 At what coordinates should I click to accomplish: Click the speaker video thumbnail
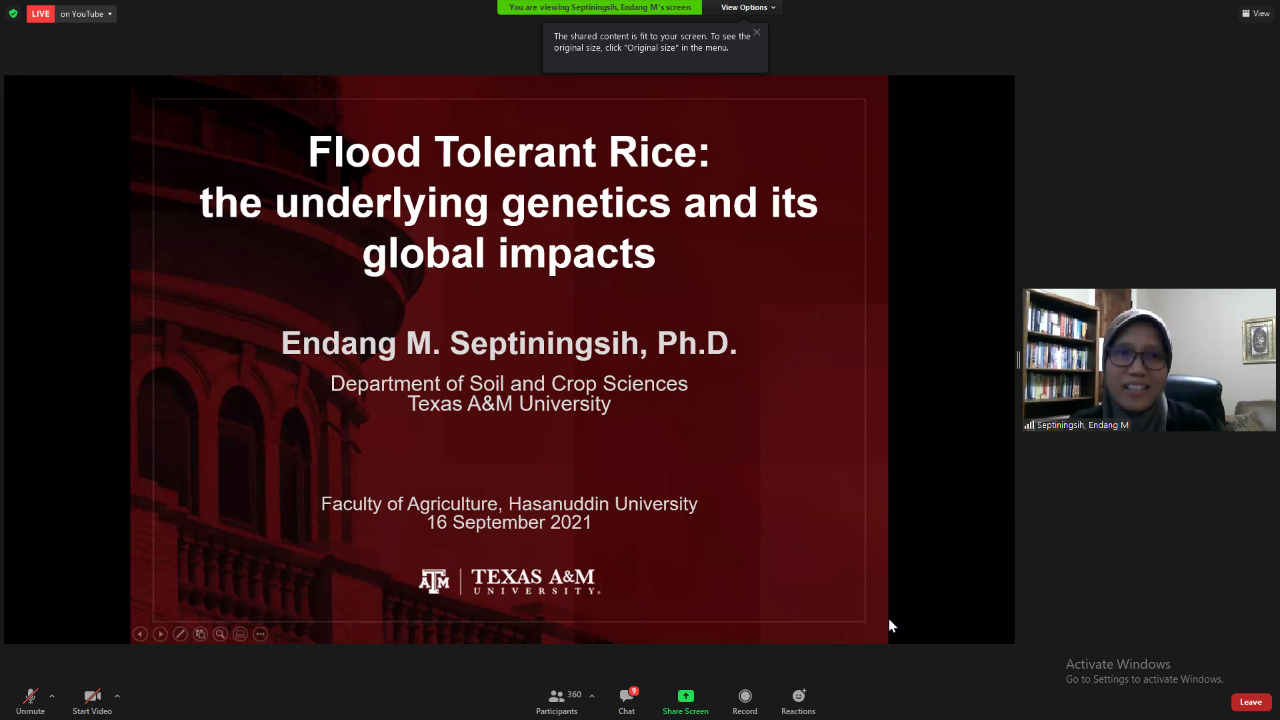tap(1149, 360)
